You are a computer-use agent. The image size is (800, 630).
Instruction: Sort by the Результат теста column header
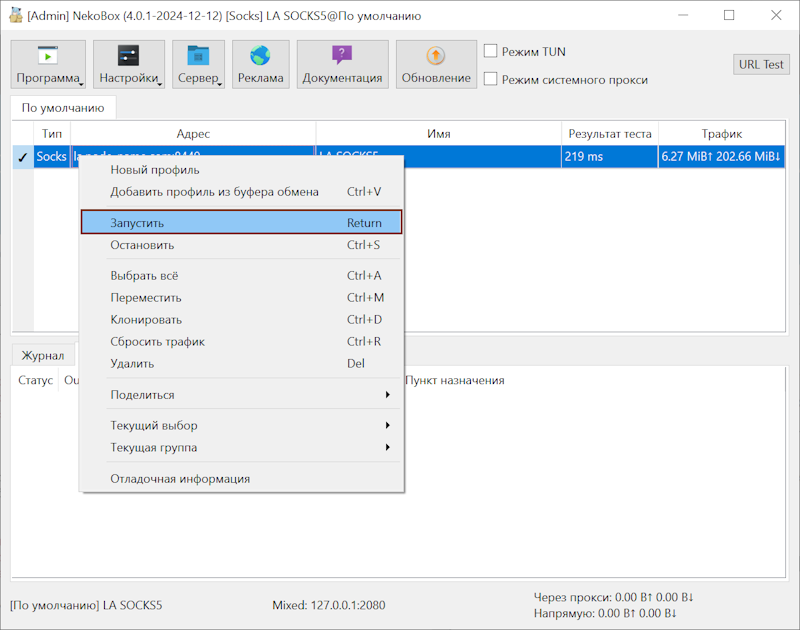(x=610, y=134)
